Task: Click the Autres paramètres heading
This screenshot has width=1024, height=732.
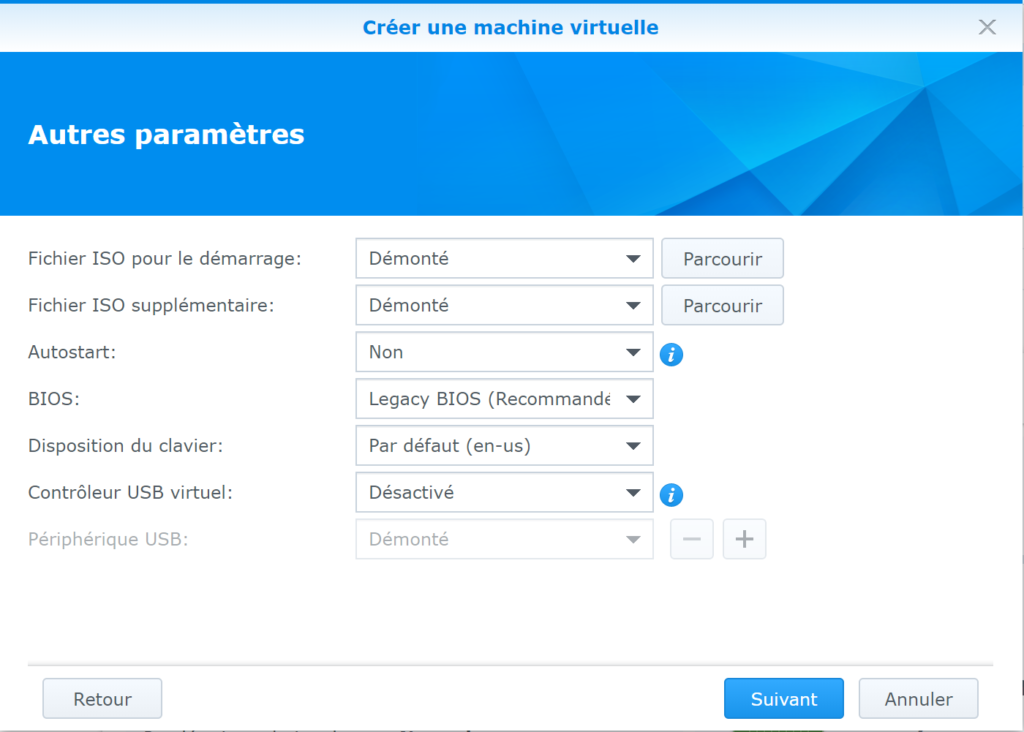Action: pyautogui.click(x=166, y=135)
